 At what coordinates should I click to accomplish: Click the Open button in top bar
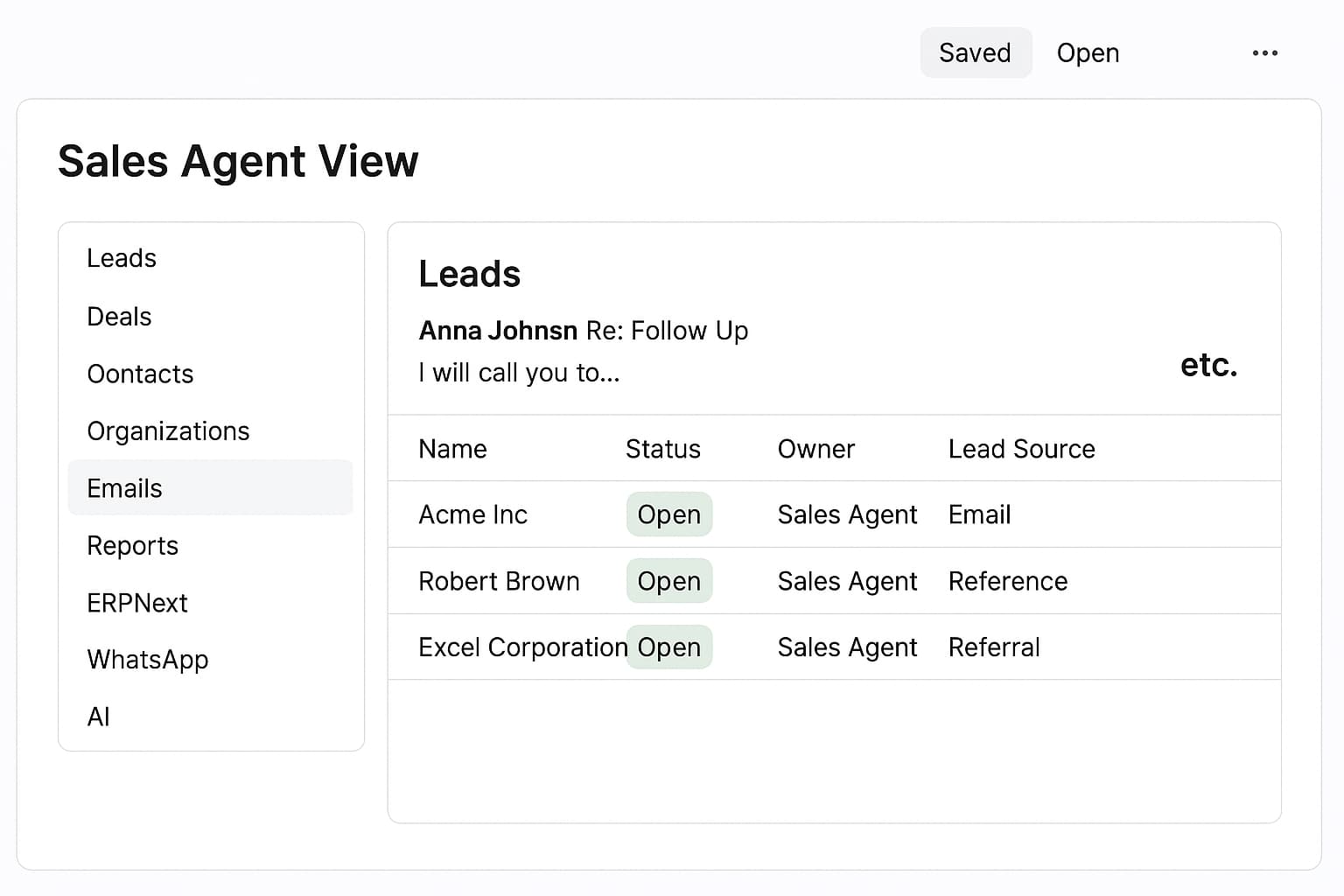[x=1088, y=53]
